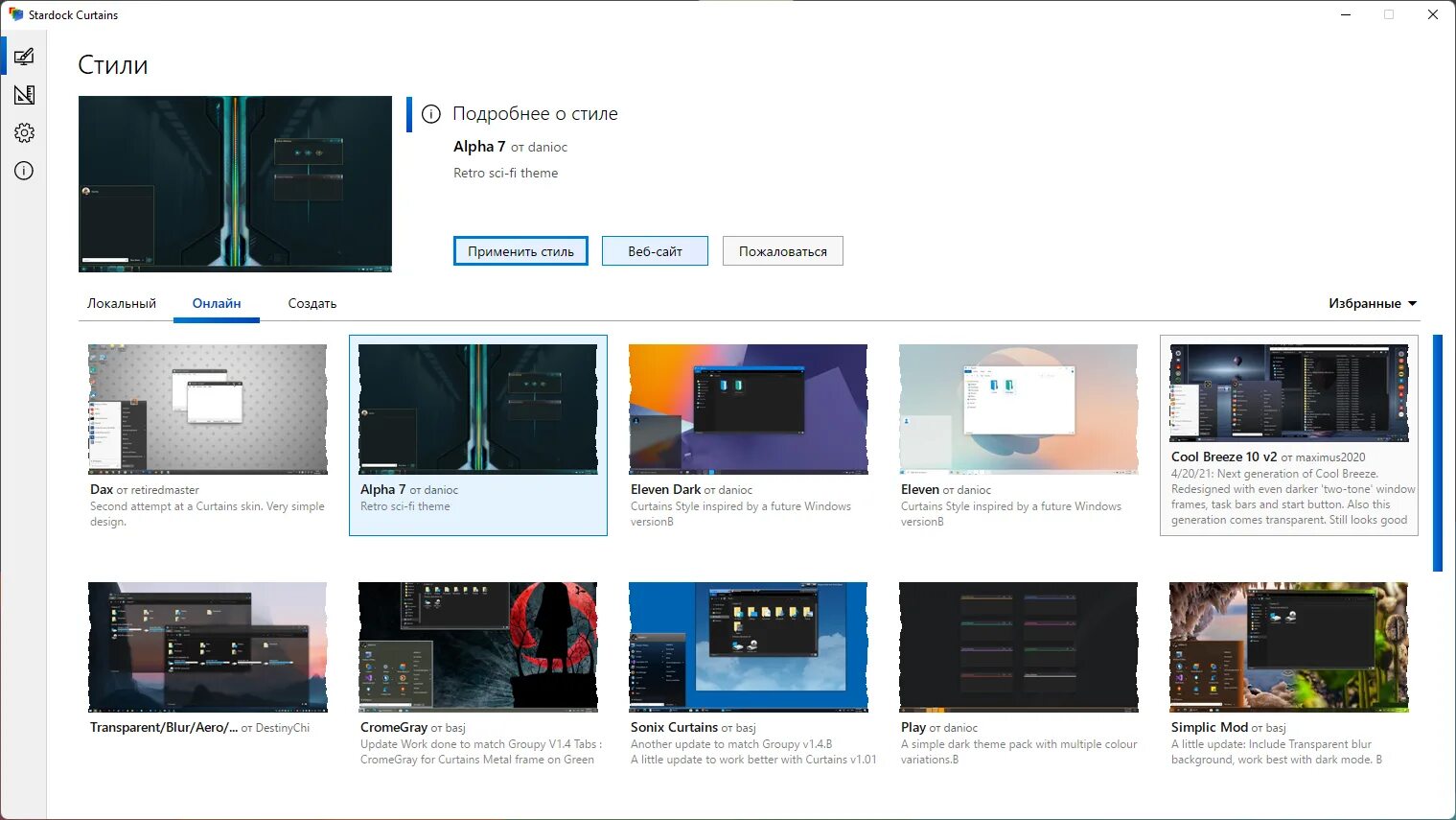The width and height of the screenshot is (1456, 820).
Task: Open settings gear icon in sidebar
Action: click(x=24, y=133)
